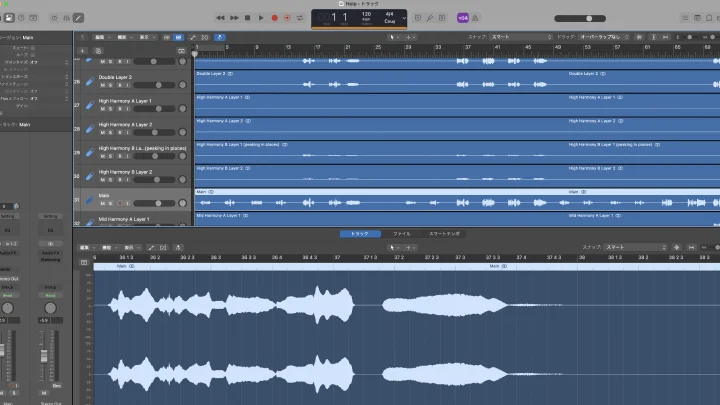Click the Add Track plus button
This screenshot has width=720, height=405.
(x=82, y=51)
